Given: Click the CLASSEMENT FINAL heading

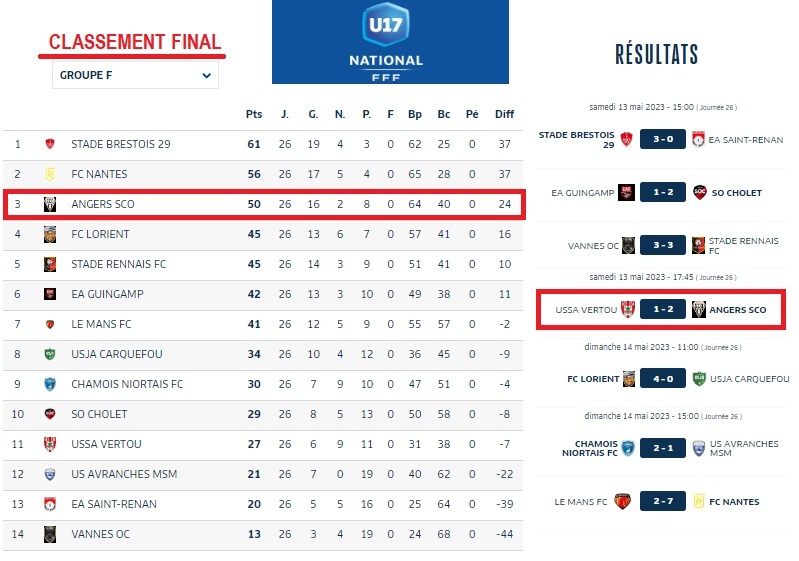Looking at the screenshot, I should (135, 42).
